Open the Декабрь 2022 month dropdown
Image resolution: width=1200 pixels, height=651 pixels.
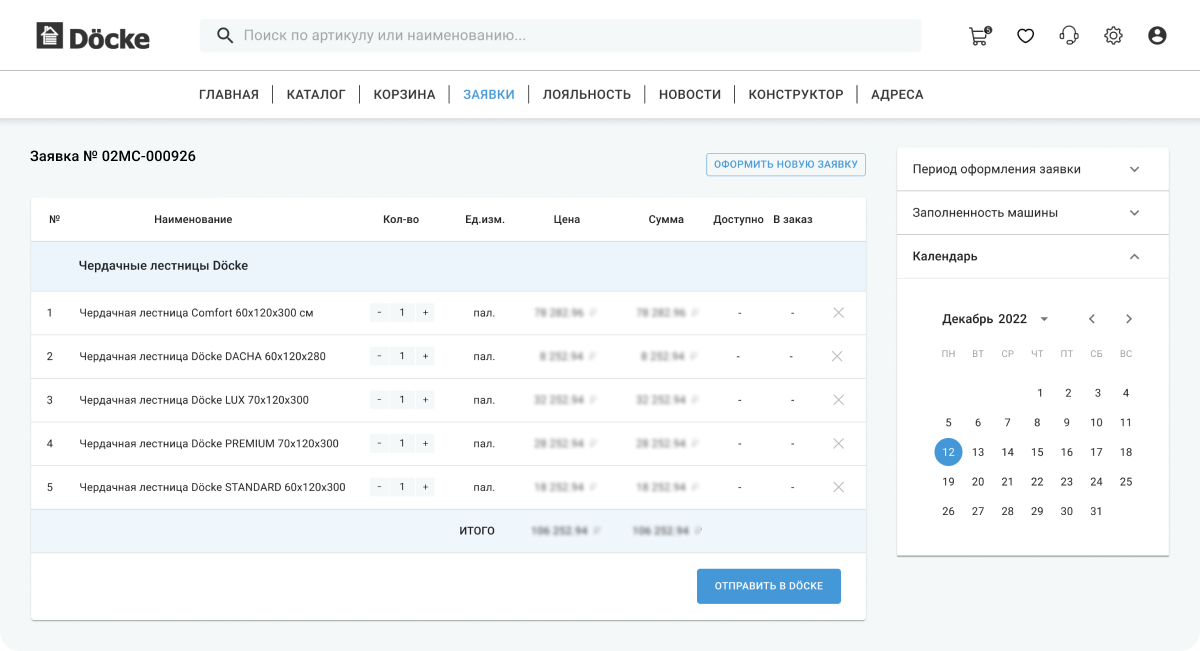pyautogui.click(x=995, y=319)
